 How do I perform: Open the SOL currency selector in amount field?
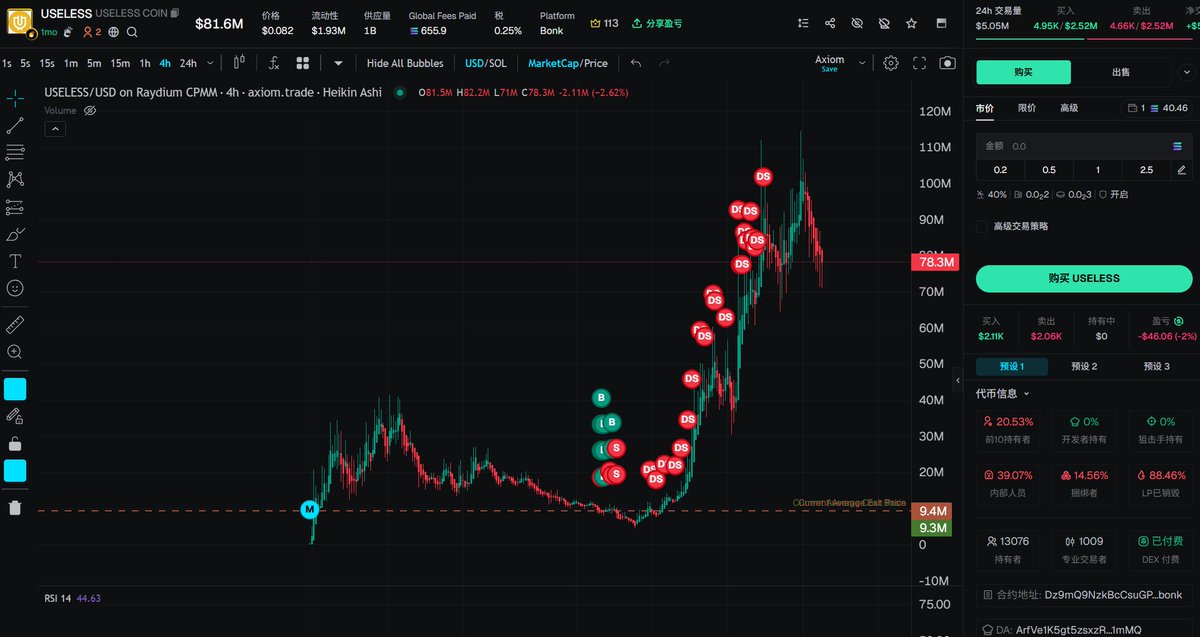1177,146
